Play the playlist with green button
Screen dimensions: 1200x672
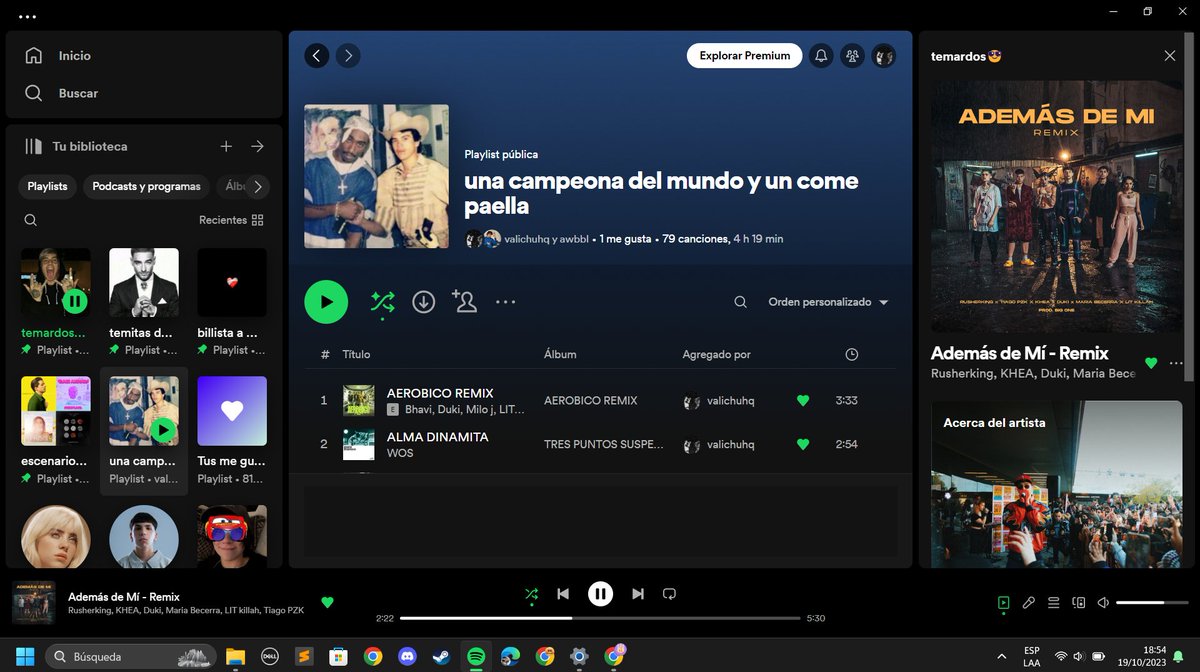[x=326, y=301]
